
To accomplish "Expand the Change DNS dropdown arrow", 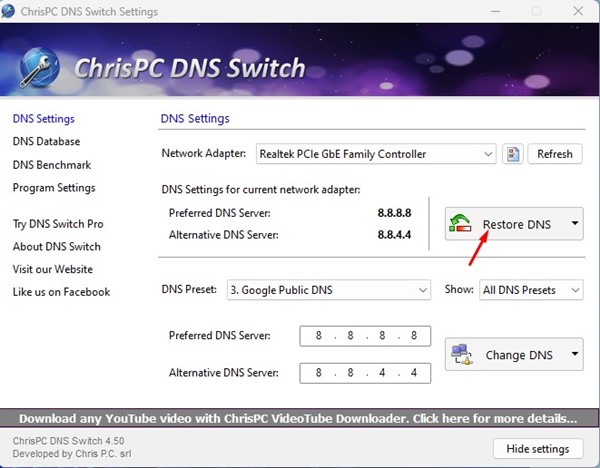I will (575, 354).
